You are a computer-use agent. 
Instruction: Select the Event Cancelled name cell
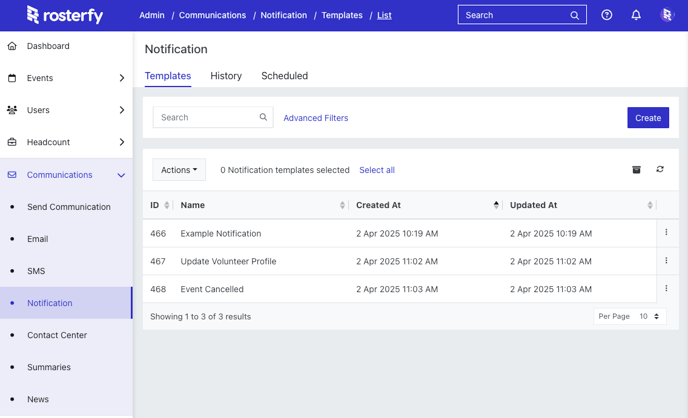[212, 289]
